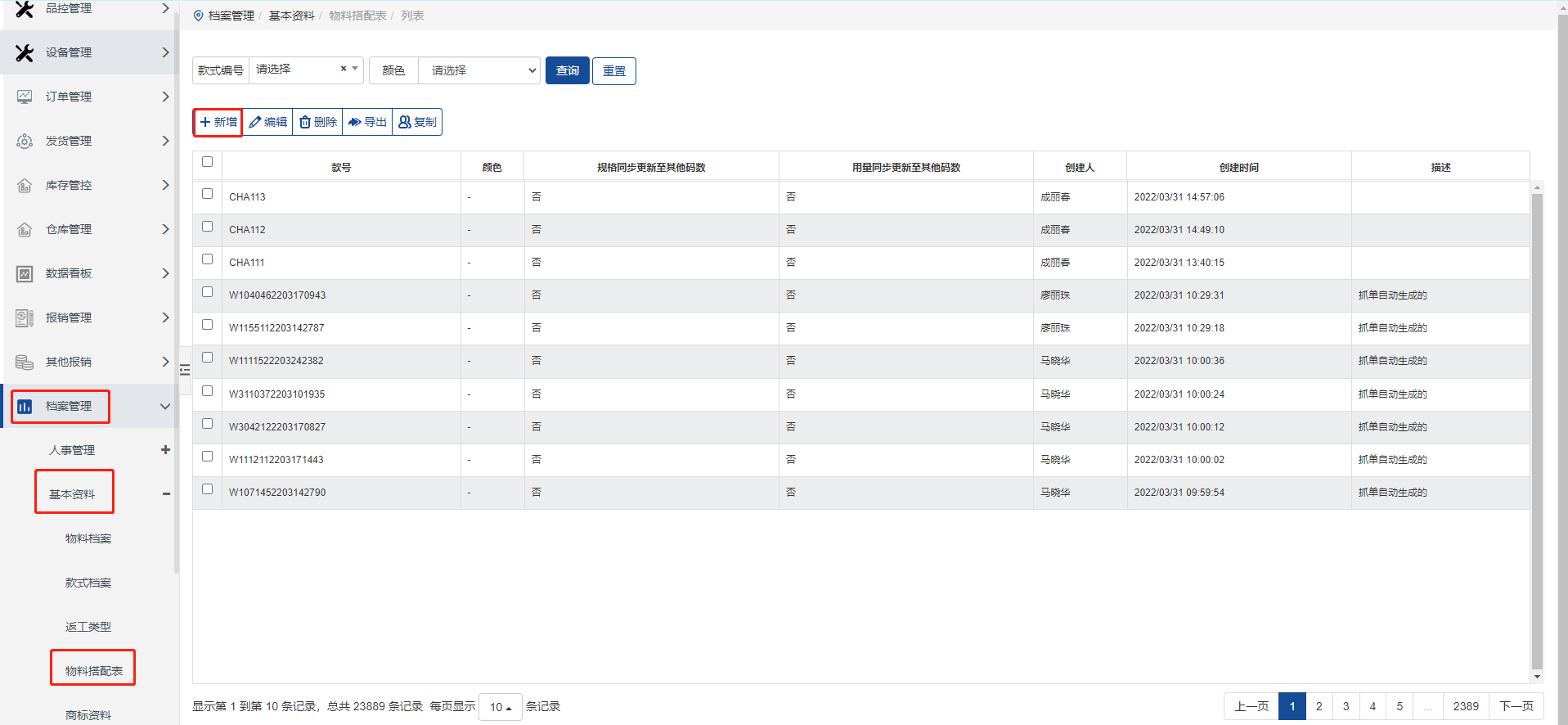
Task: Click the 导出 export toolbar button
Action: tap(367, 122)
